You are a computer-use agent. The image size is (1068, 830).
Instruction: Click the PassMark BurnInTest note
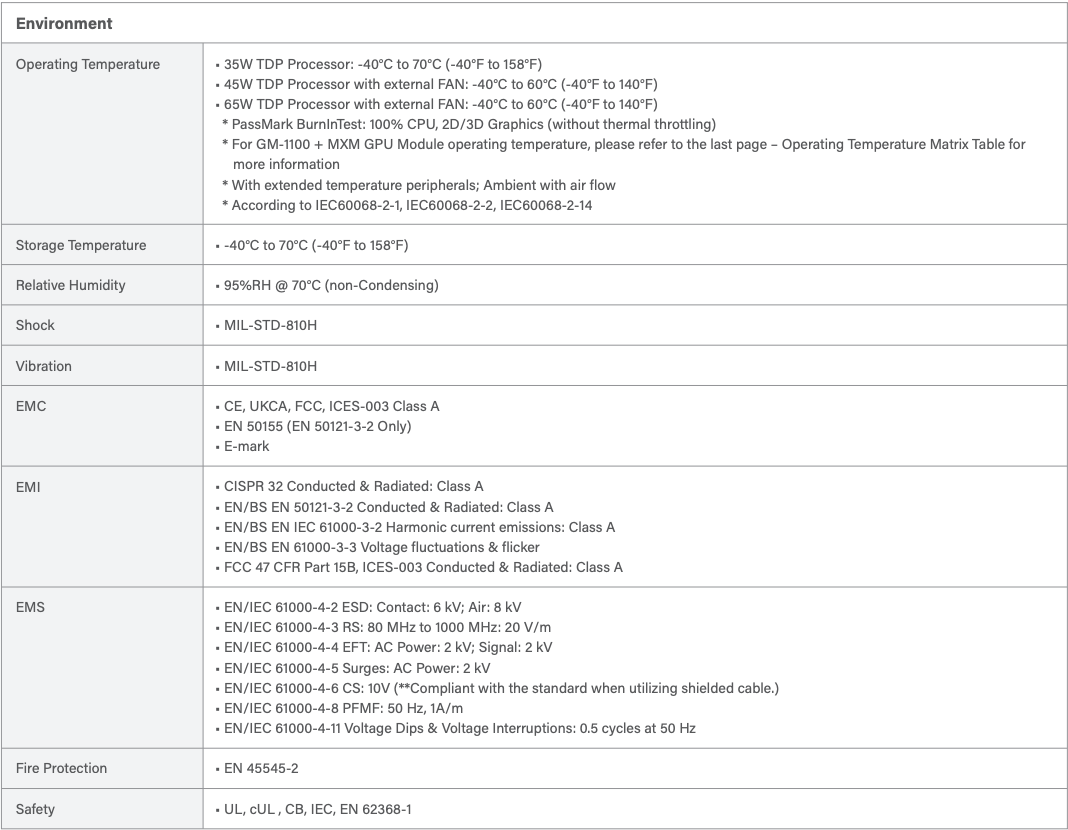click(x=470, y=125)
